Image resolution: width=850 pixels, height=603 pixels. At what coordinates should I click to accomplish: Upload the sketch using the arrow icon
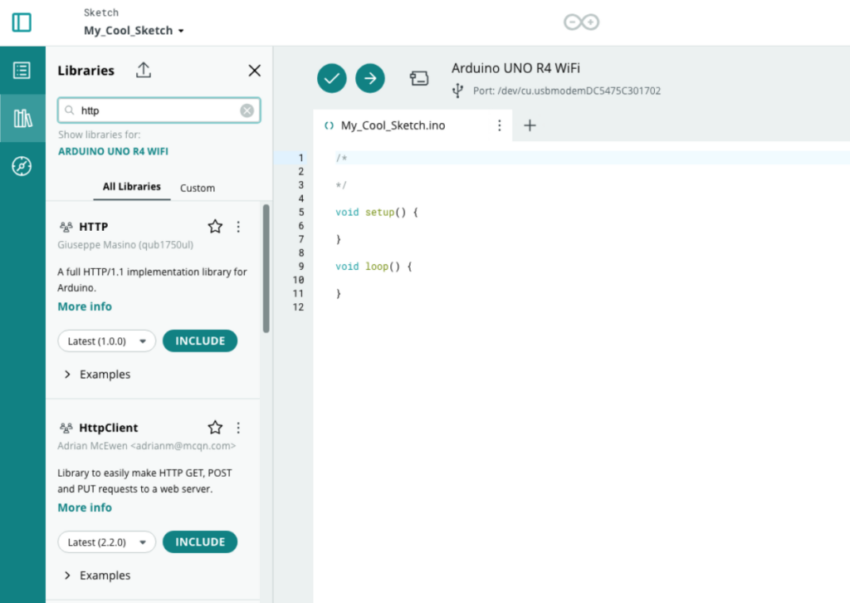tap(368, 78)
